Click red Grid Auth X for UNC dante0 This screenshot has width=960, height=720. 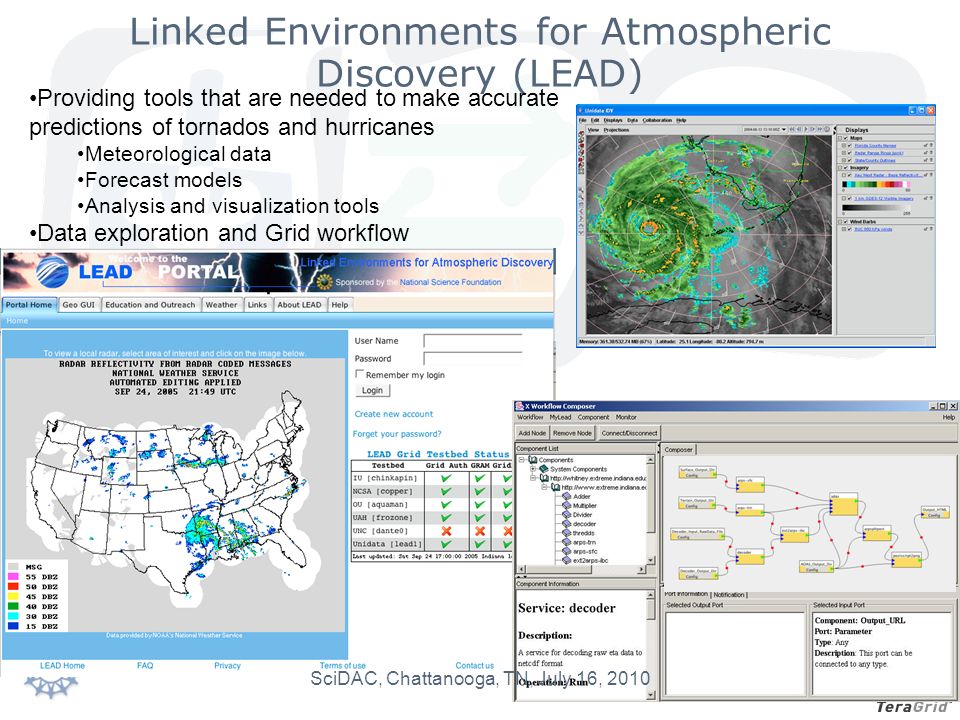(446, 531)
